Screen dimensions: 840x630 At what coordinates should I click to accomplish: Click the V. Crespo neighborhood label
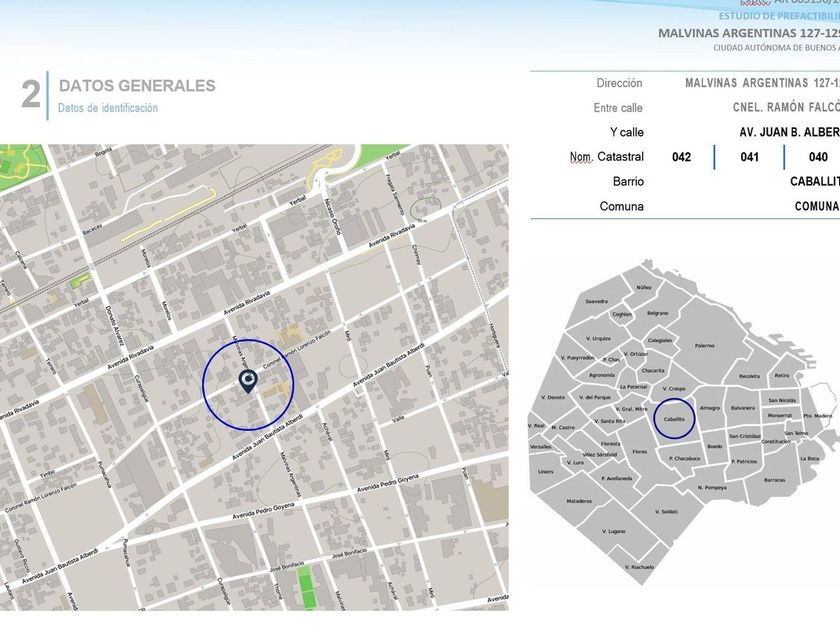point(674,388)
